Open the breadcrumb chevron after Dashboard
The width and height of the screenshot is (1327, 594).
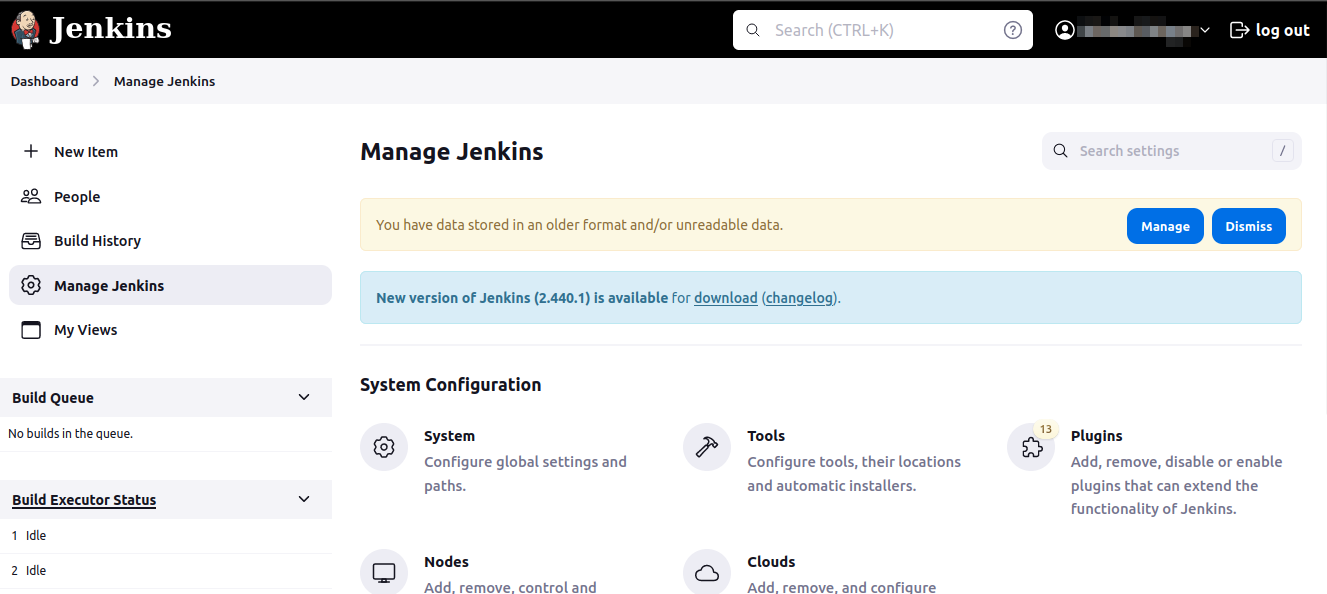96,81
